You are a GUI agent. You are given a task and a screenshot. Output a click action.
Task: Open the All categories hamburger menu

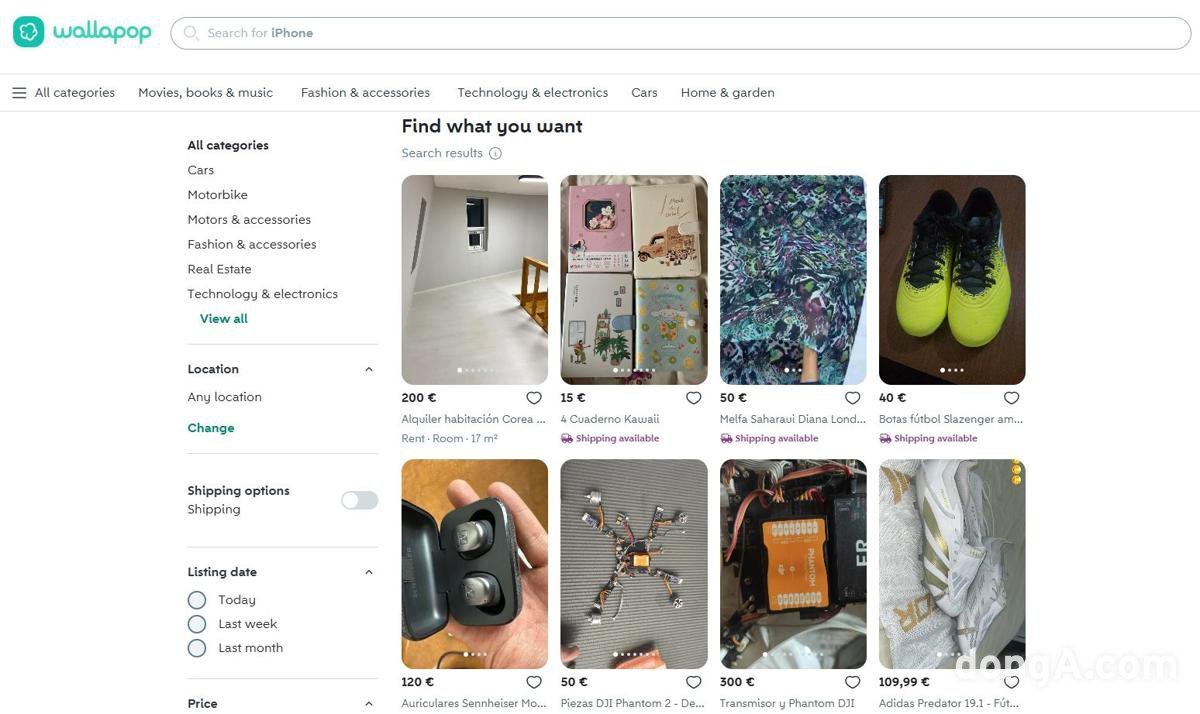click(19, 93)
